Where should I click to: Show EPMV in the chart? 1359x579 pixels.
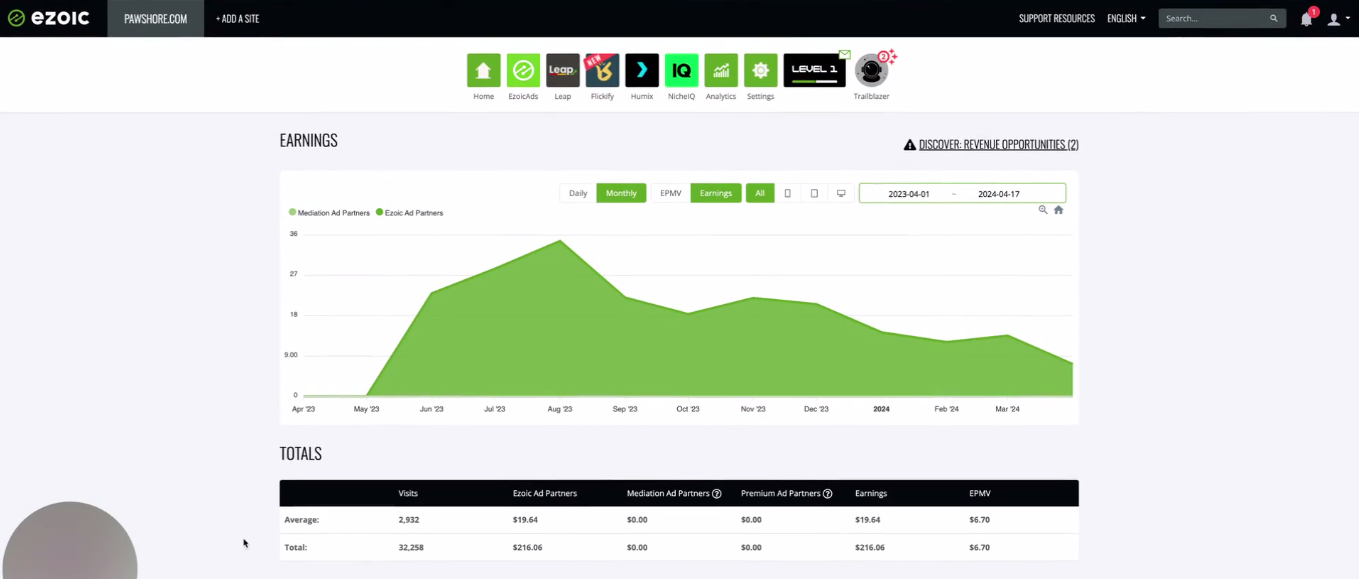click(x=670, y=193)
